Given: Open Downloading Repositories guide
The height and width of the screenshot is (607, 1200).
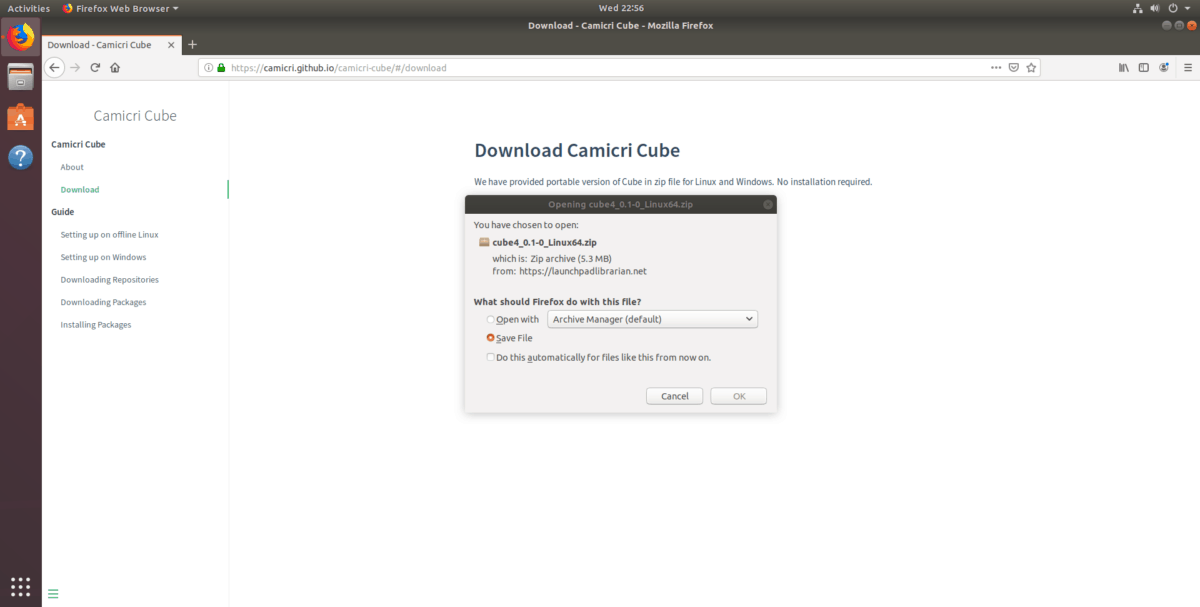Looking at the screenshot, I should (109, 280).
